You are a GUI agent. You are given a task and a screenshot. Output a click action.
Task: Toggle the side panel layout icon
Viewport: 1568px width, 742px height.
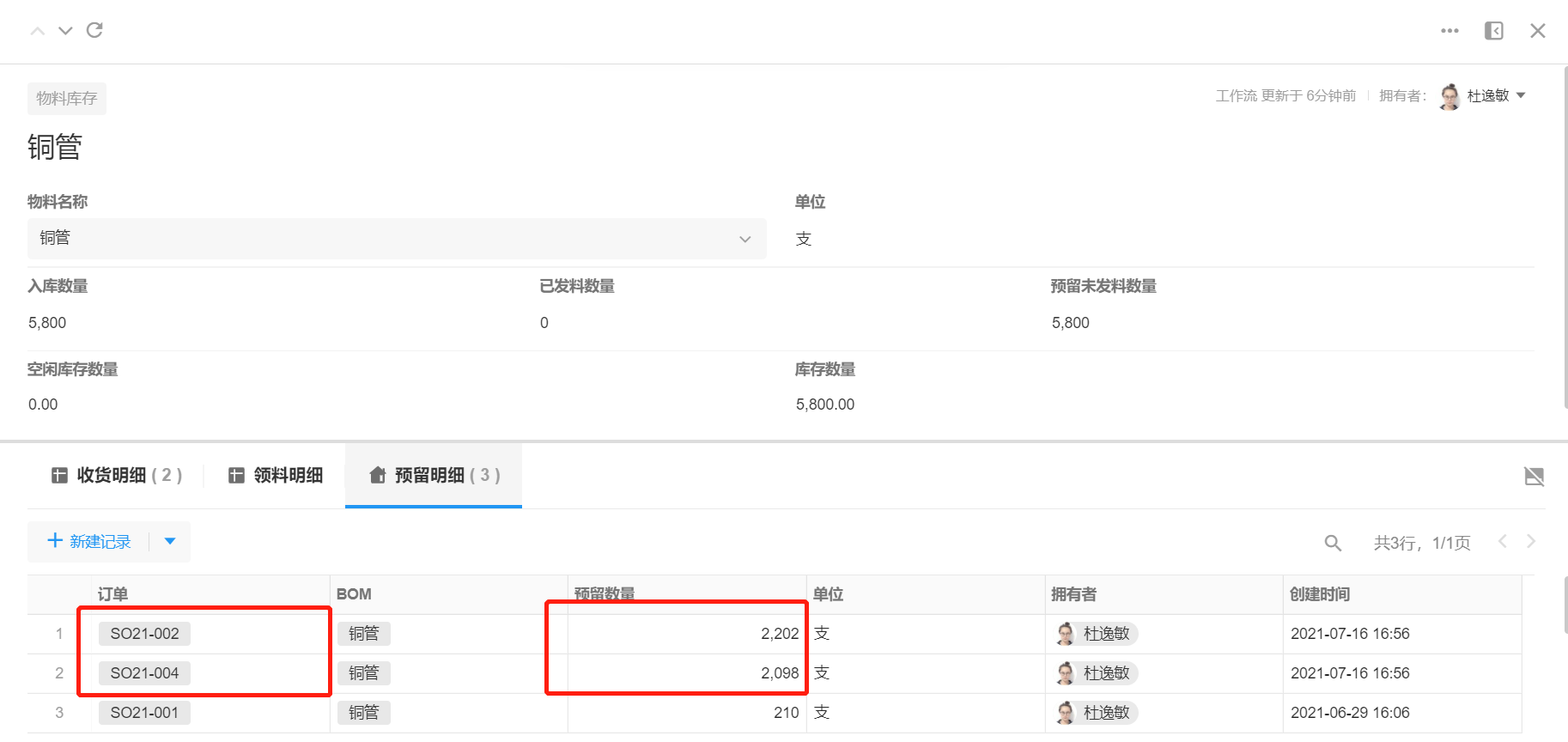[1493, 31]
